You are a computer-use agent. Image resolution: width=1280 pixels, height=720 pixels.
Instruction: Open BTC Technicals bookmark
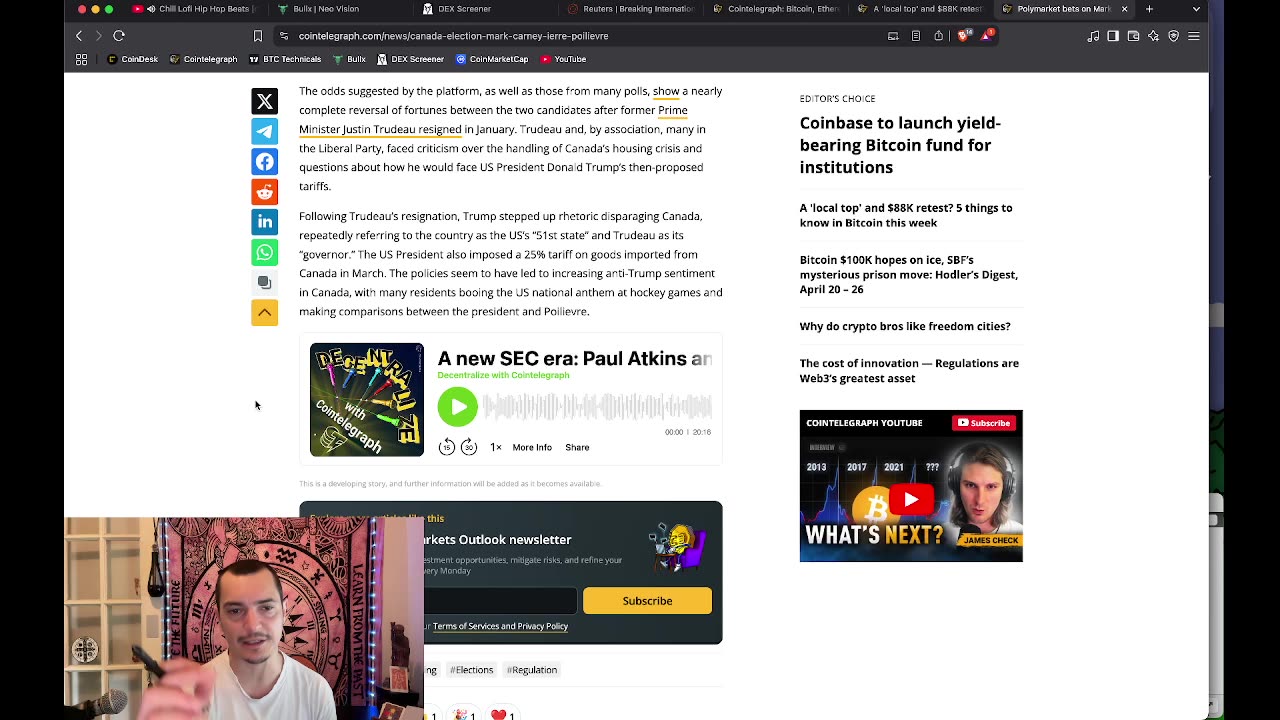coord(284,59)
